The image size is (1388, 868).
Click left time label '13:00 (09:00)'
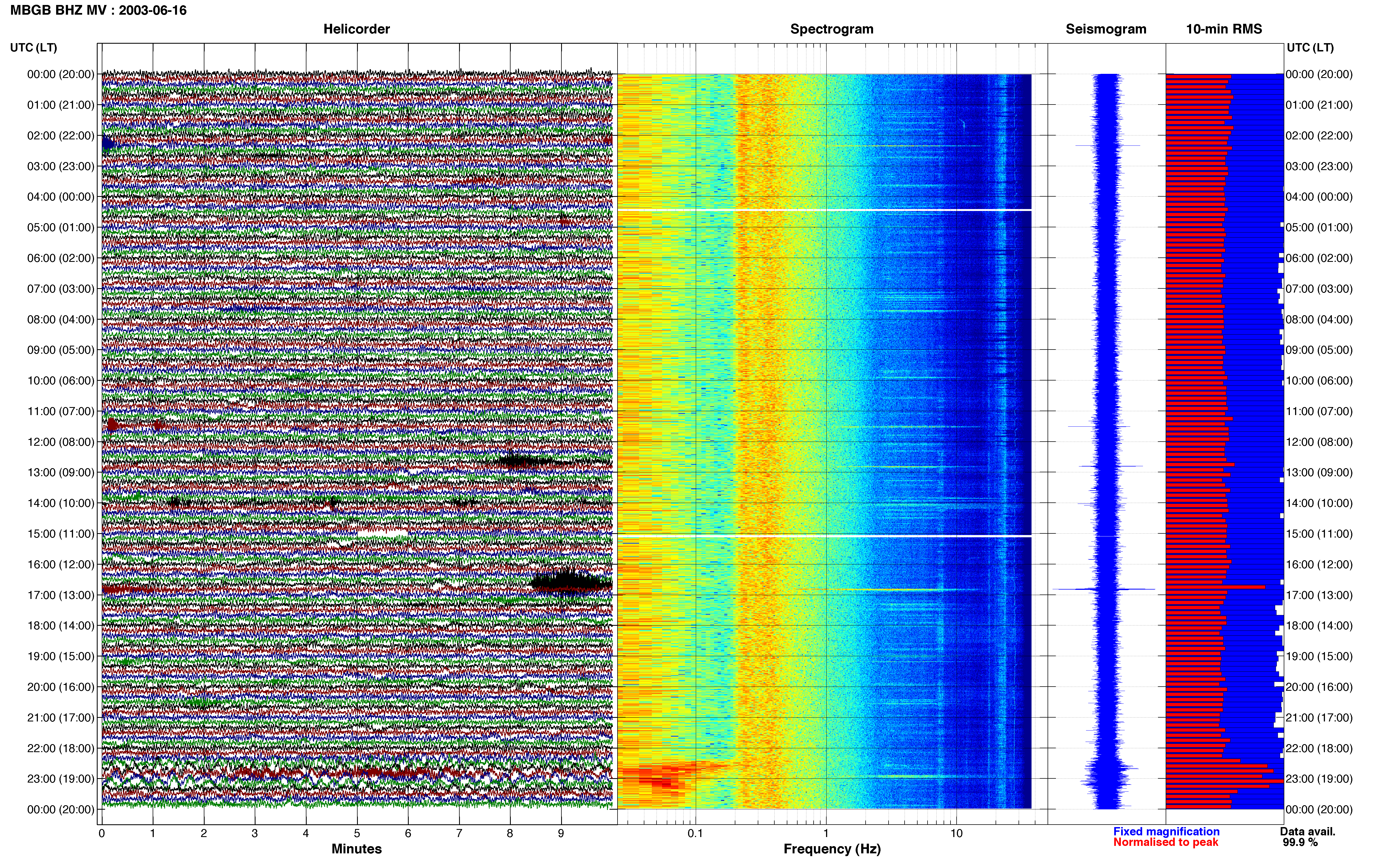pyautogui.click(x=61, y=473)
